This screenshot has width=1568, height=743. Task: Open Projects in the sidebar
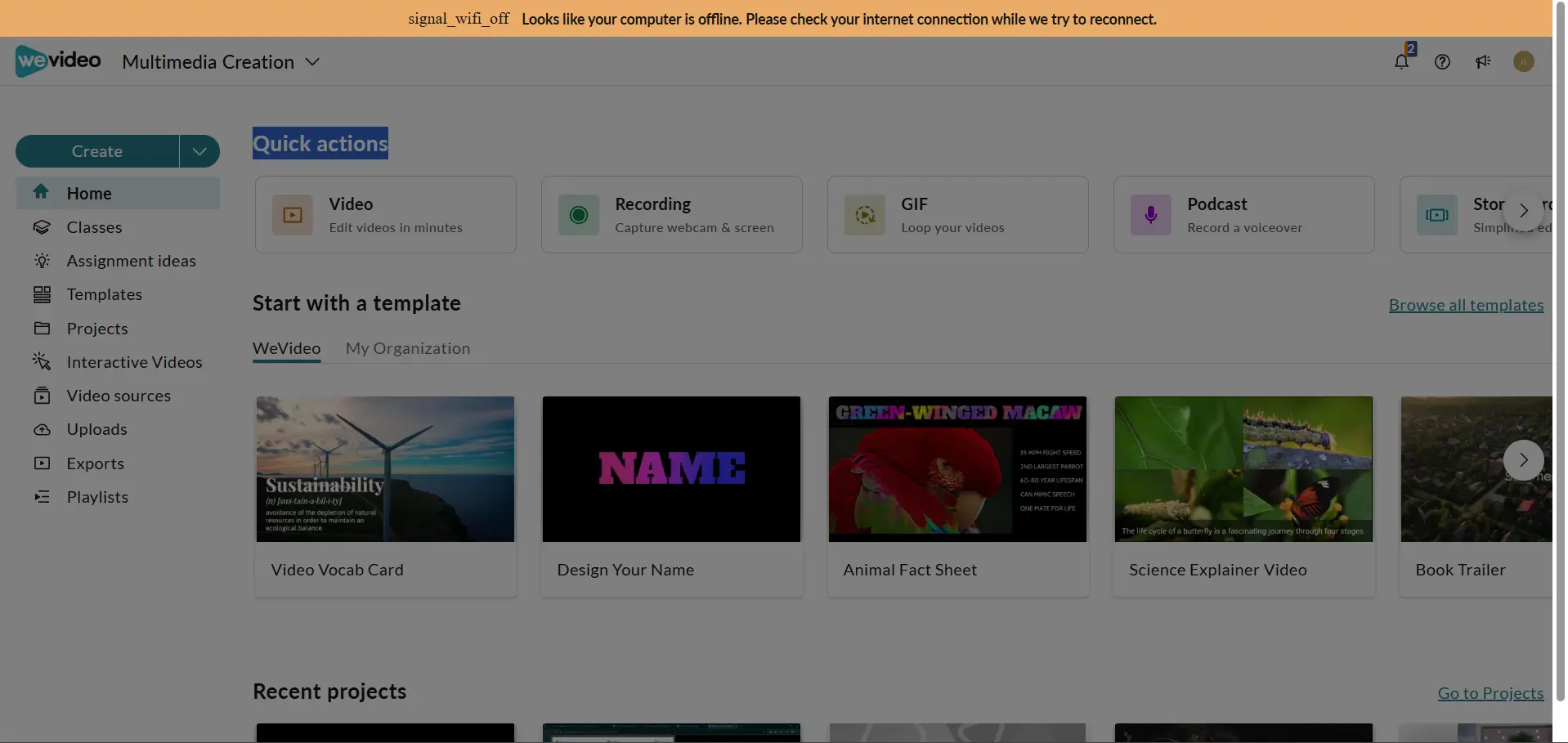(x=118, y=328)
